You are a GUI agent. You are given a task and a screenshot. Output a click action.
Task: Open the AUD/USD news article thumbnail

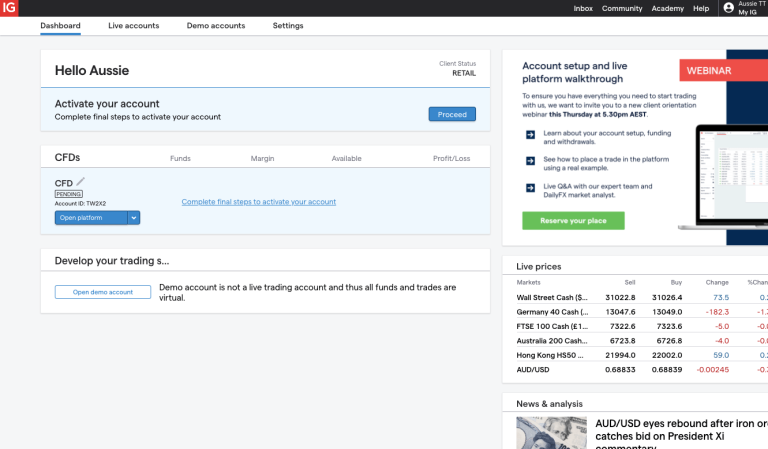point(551,433)
